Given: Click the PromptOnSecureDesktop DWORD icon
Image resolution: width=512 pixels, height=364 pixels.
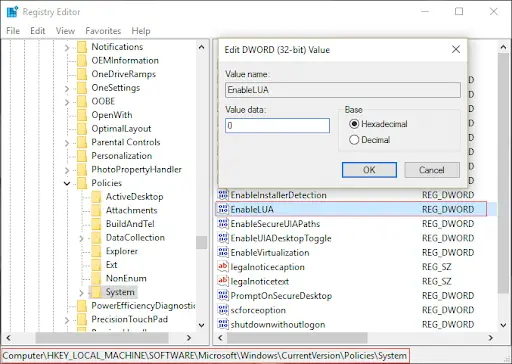Looking at the screenshot, I should (x=223, y=295).
